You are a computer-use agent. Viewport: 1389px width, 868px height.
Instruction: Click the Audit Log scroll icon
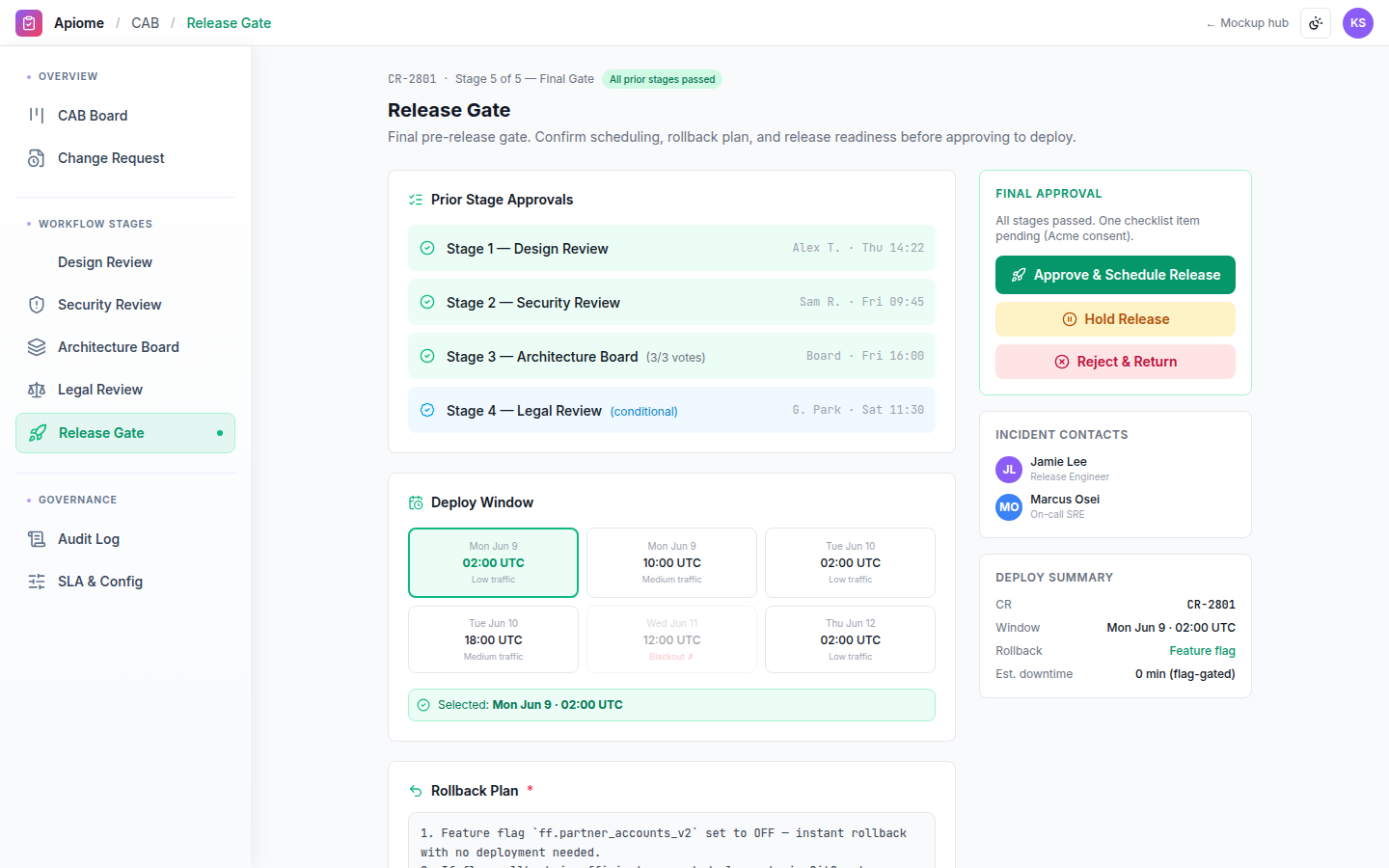tap(37, 539)
